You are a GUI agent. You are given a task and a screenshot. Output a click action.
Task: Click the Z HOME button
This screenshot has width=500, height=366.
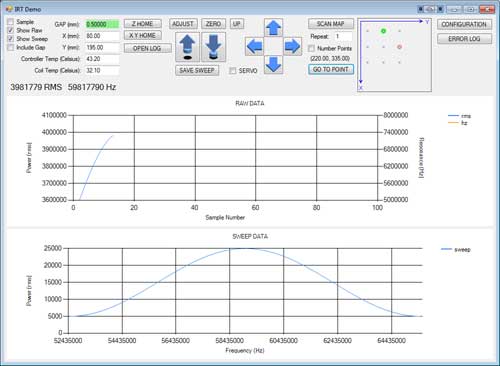click(143, 24)
